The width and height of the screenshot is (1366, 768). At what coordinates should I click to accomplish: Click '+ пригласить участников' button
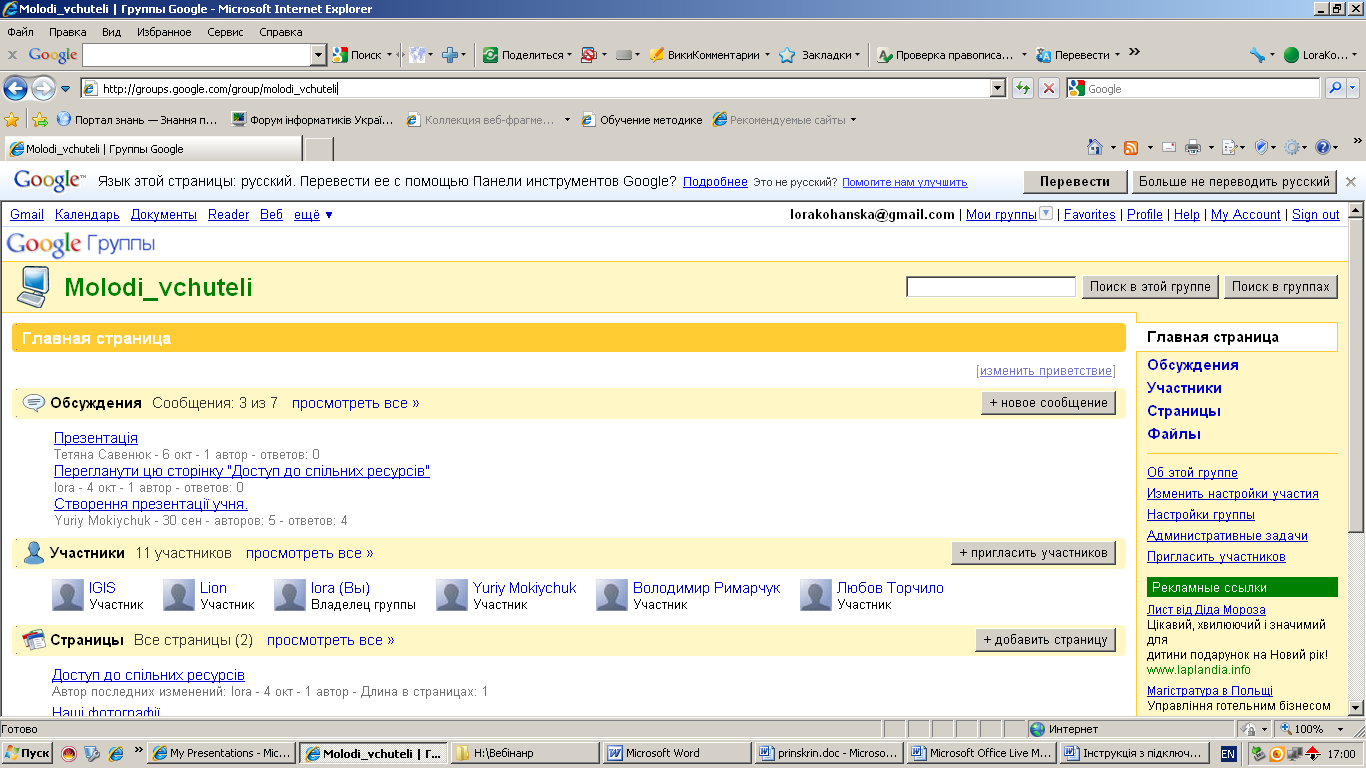tap(1034, 553)
